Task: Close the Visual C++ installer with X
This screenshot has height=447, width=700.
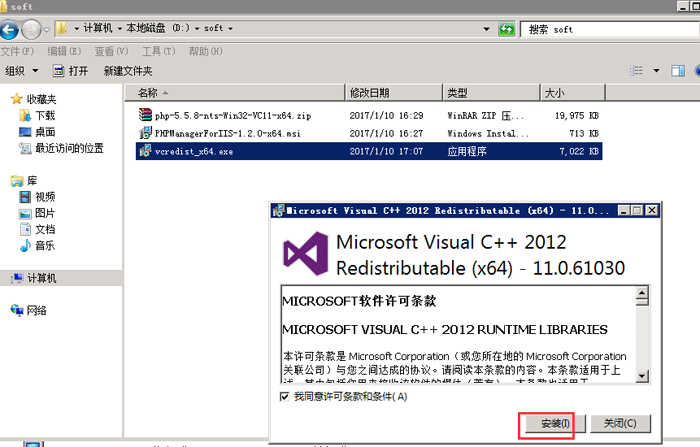Action: (652, 210)
